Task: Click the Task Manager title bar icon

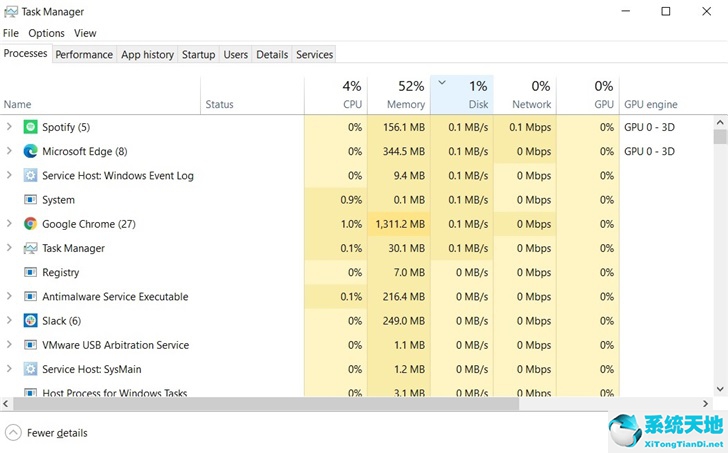Action: [x=11, y=12]
